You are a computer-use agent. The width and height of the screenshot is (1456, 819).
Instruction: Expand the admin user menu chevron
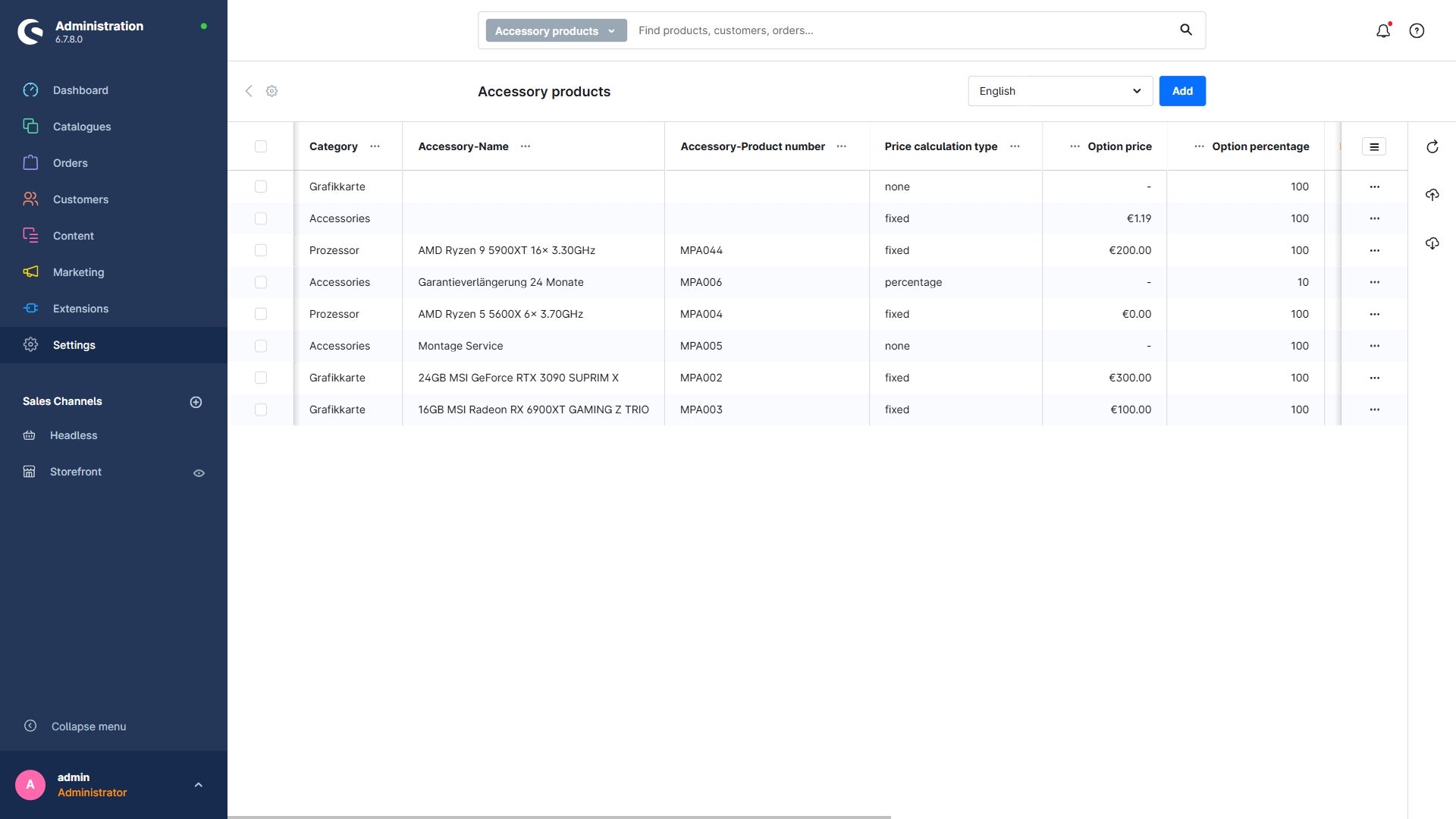coord(198,785)
